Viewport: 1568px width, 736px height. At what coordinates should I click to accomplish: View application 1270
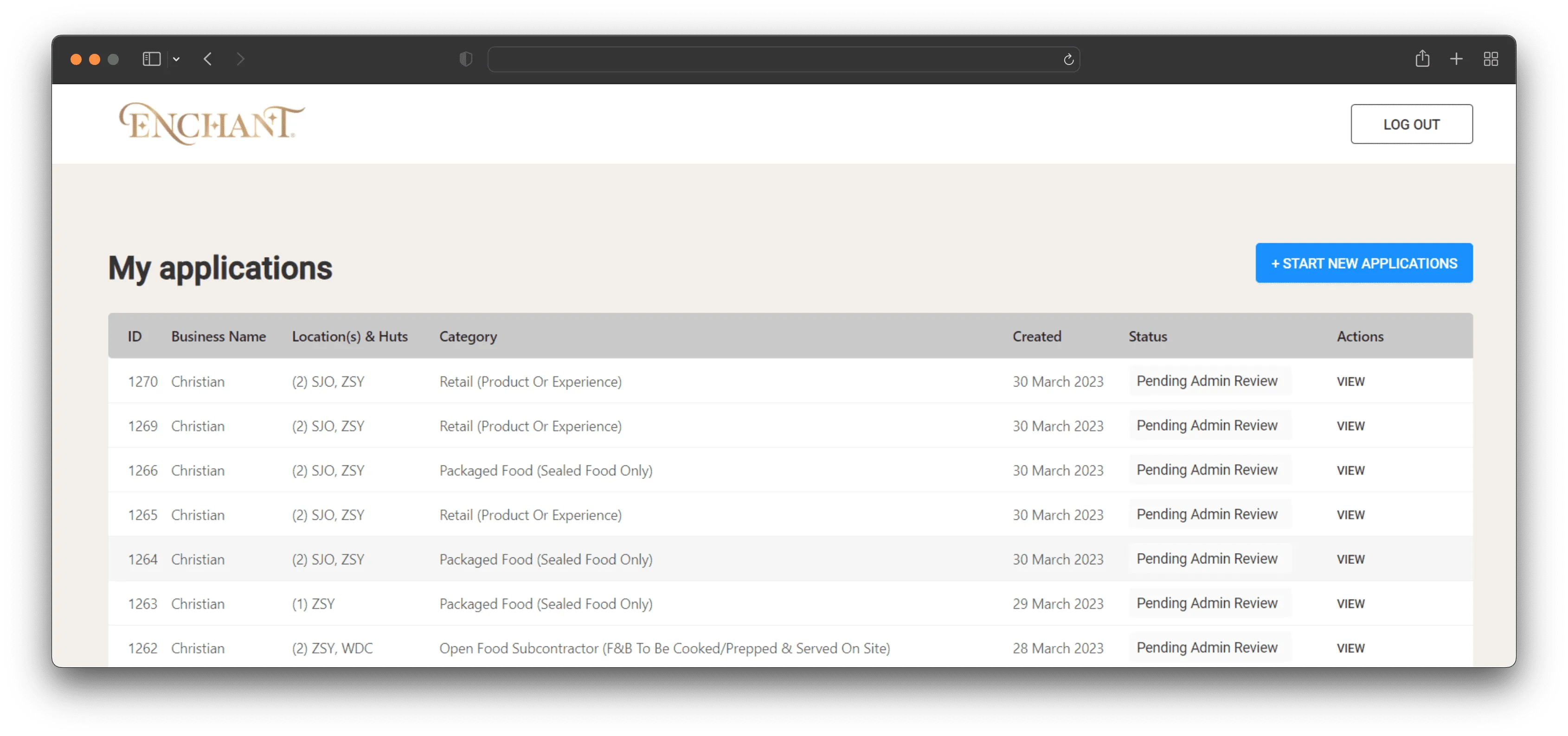pos(1350,382)
